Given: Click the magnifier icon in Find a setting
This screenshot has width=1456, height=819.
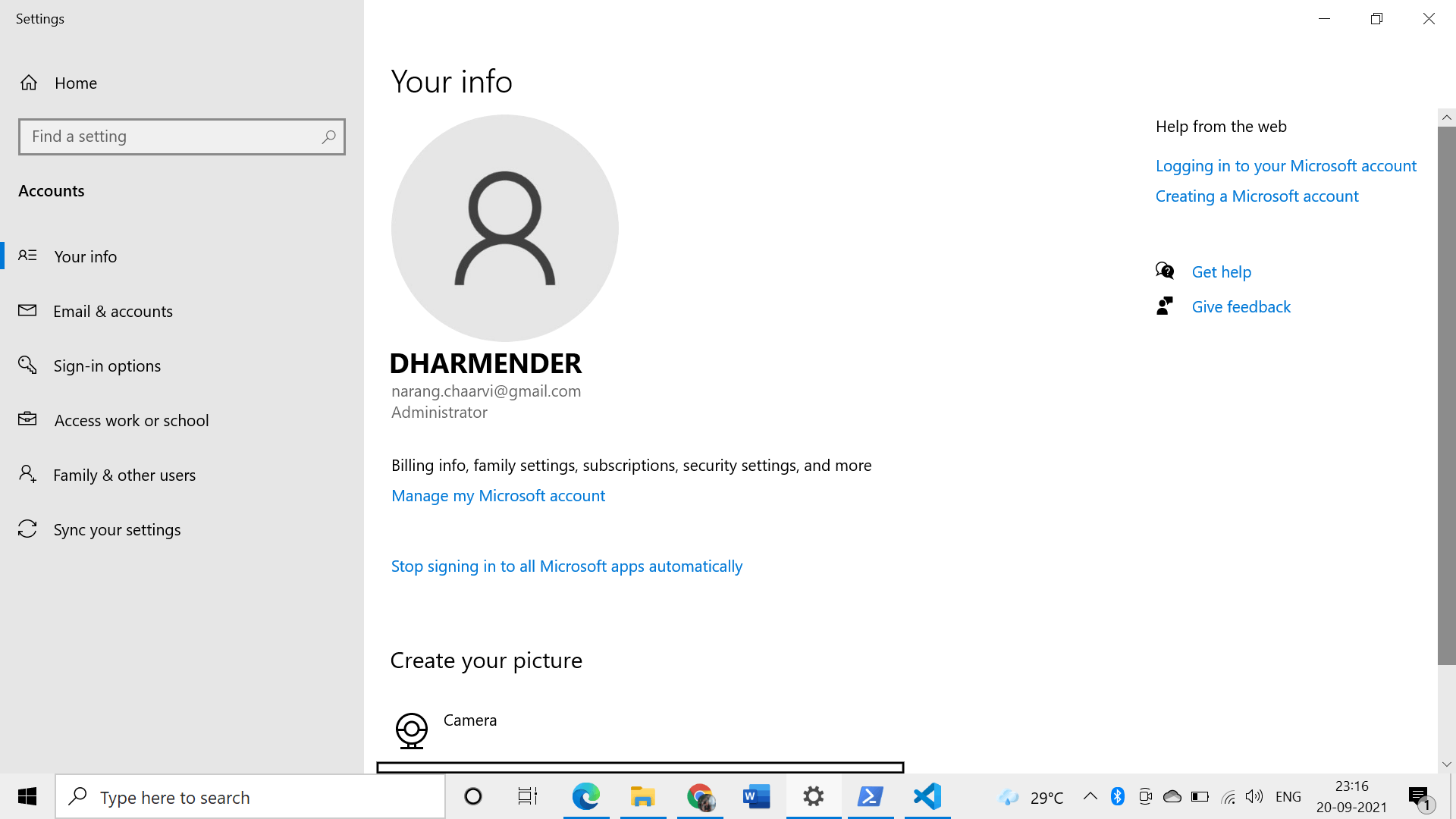Looking at the screenshot, I should tap(328, 137).
